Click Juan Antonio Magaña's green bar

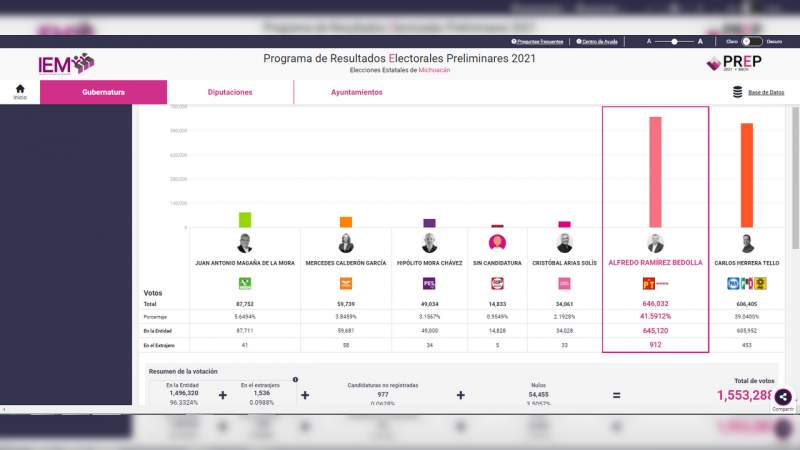coord(245,220)
